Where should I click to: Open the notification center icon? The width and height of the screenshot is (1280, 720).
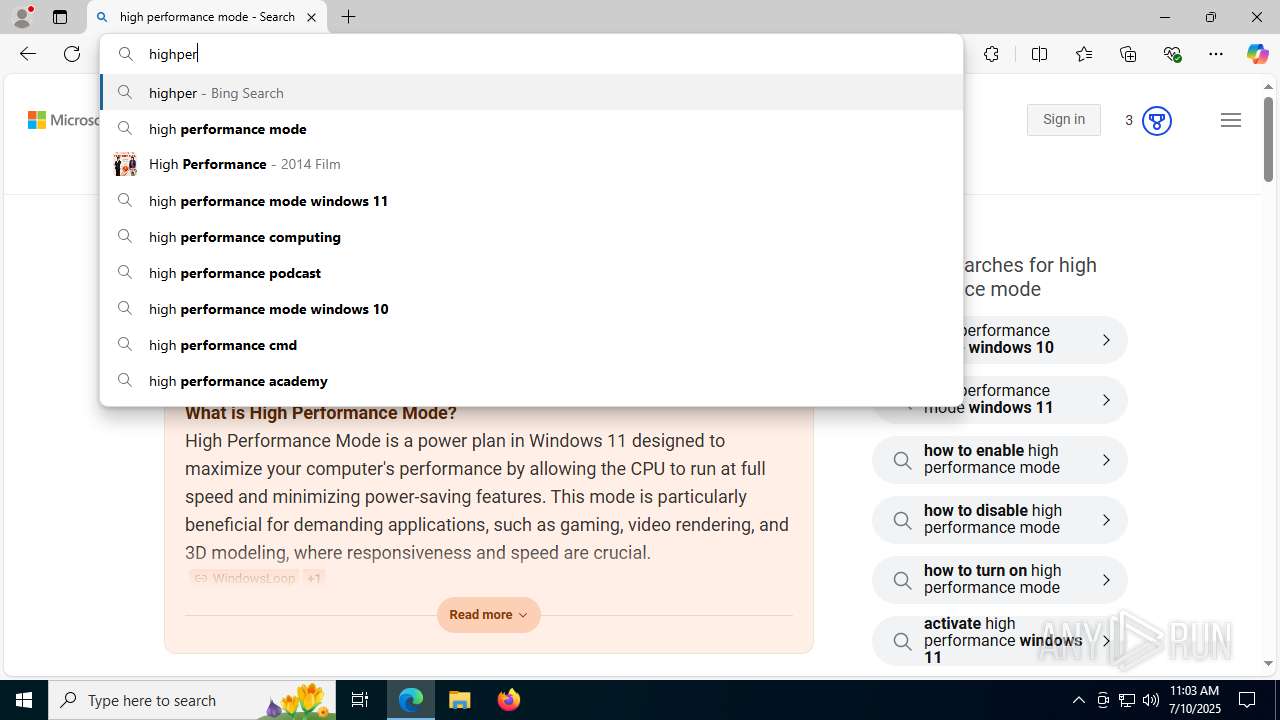tap(1247, 700)
